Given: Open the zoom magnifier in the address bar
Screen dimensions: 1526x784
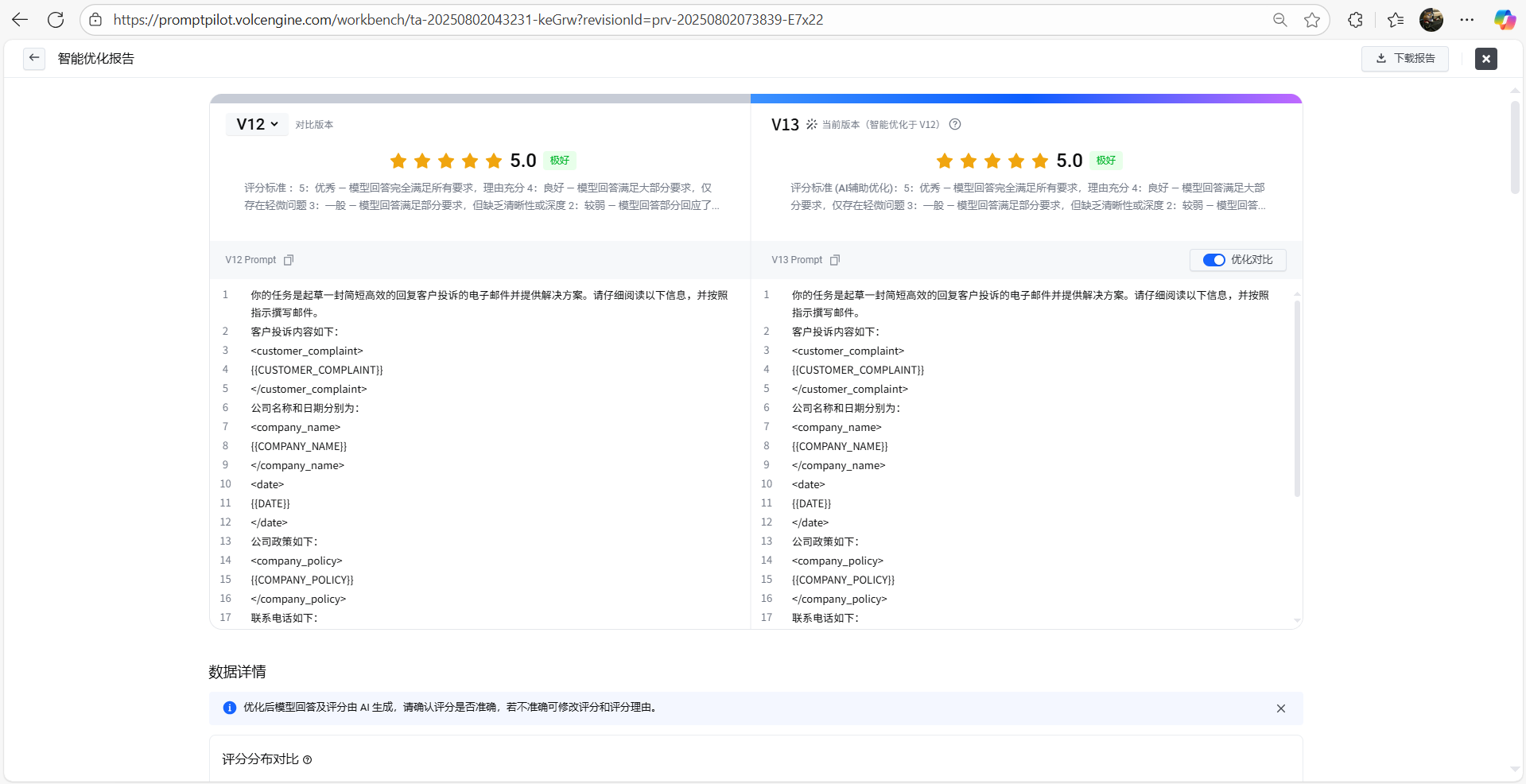Looking at the screenshot, I should tap(1279, 20).
